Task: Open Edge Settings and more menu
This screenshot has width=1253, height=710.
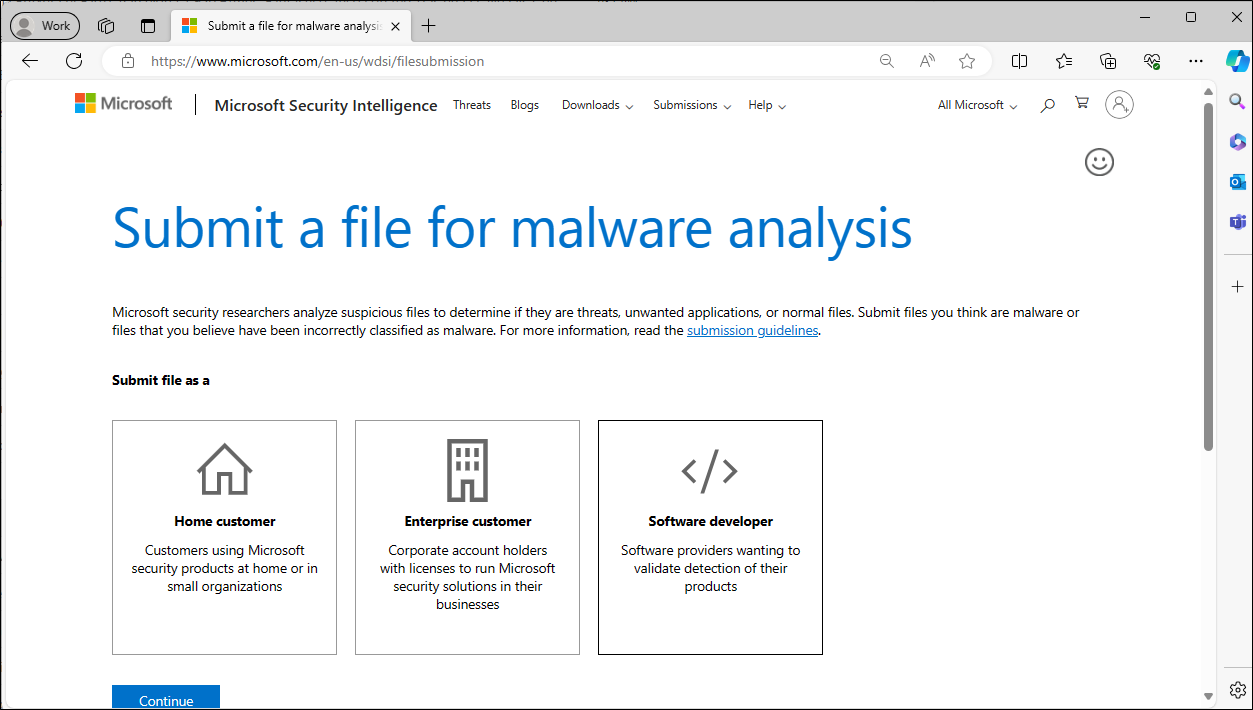Action: (1196, 61)
